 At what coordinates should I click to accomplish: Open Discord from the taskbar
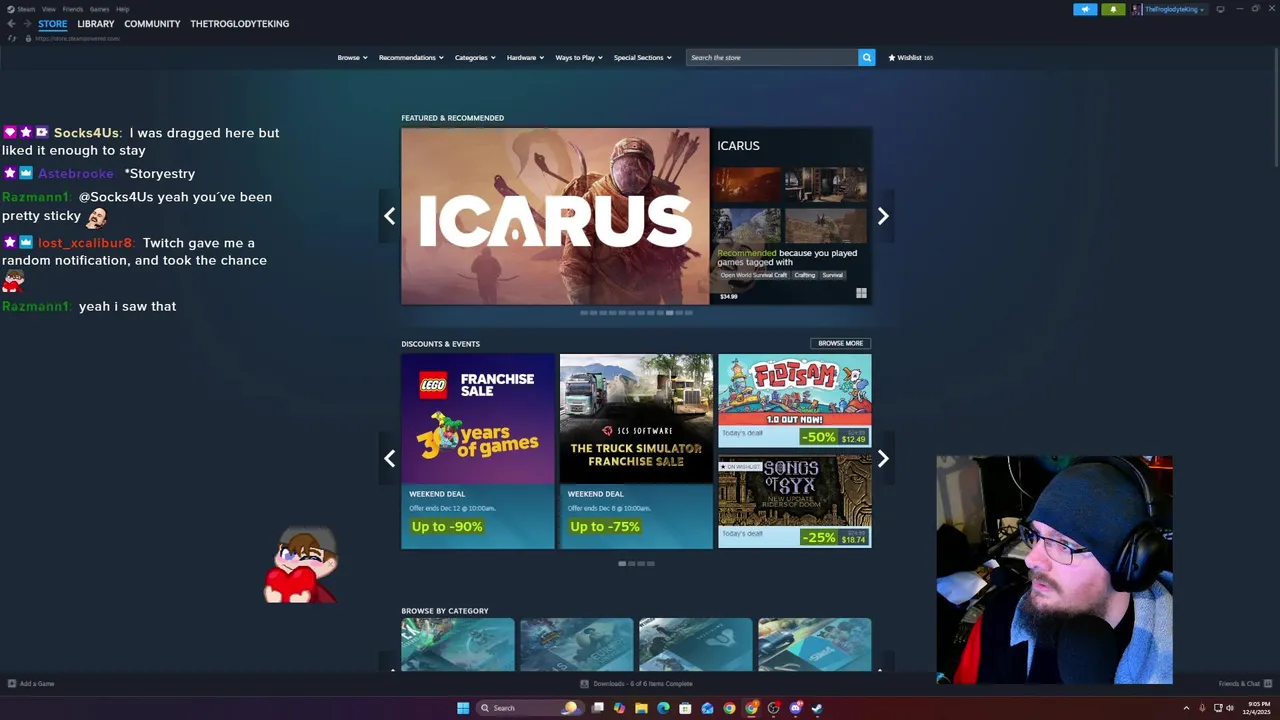point(795,708)
